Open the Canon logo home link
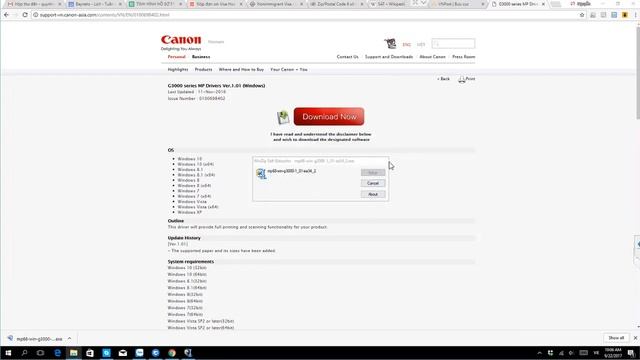 pos(181,40)
